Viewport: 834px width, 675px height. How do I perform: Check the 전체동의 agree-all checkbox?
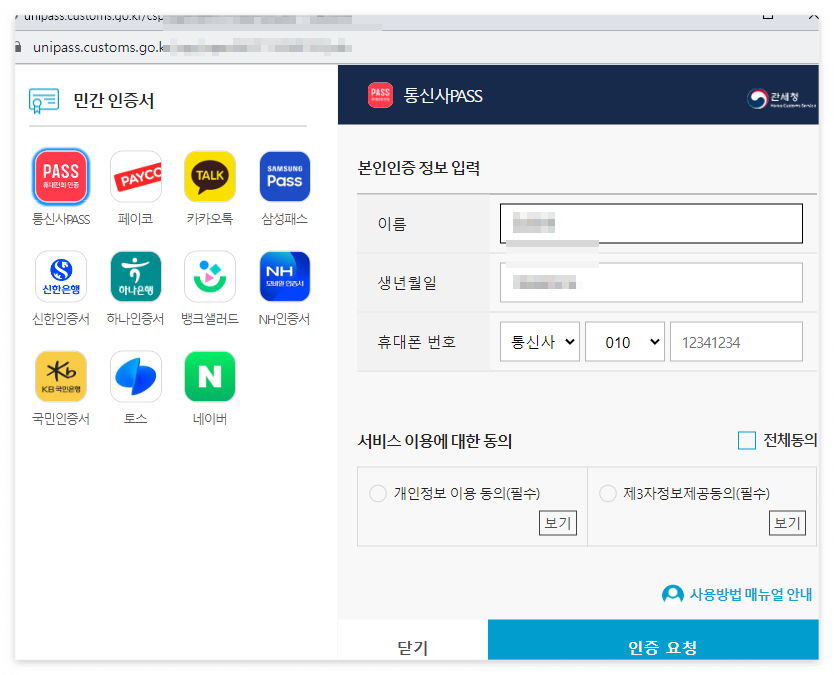coord(747,440)
